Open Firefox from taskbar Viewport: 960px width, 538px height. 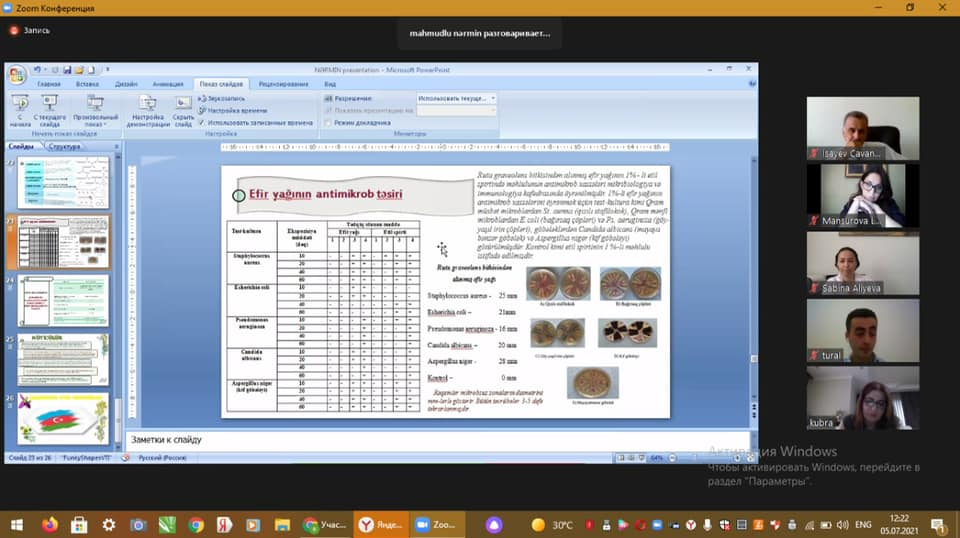50,525
